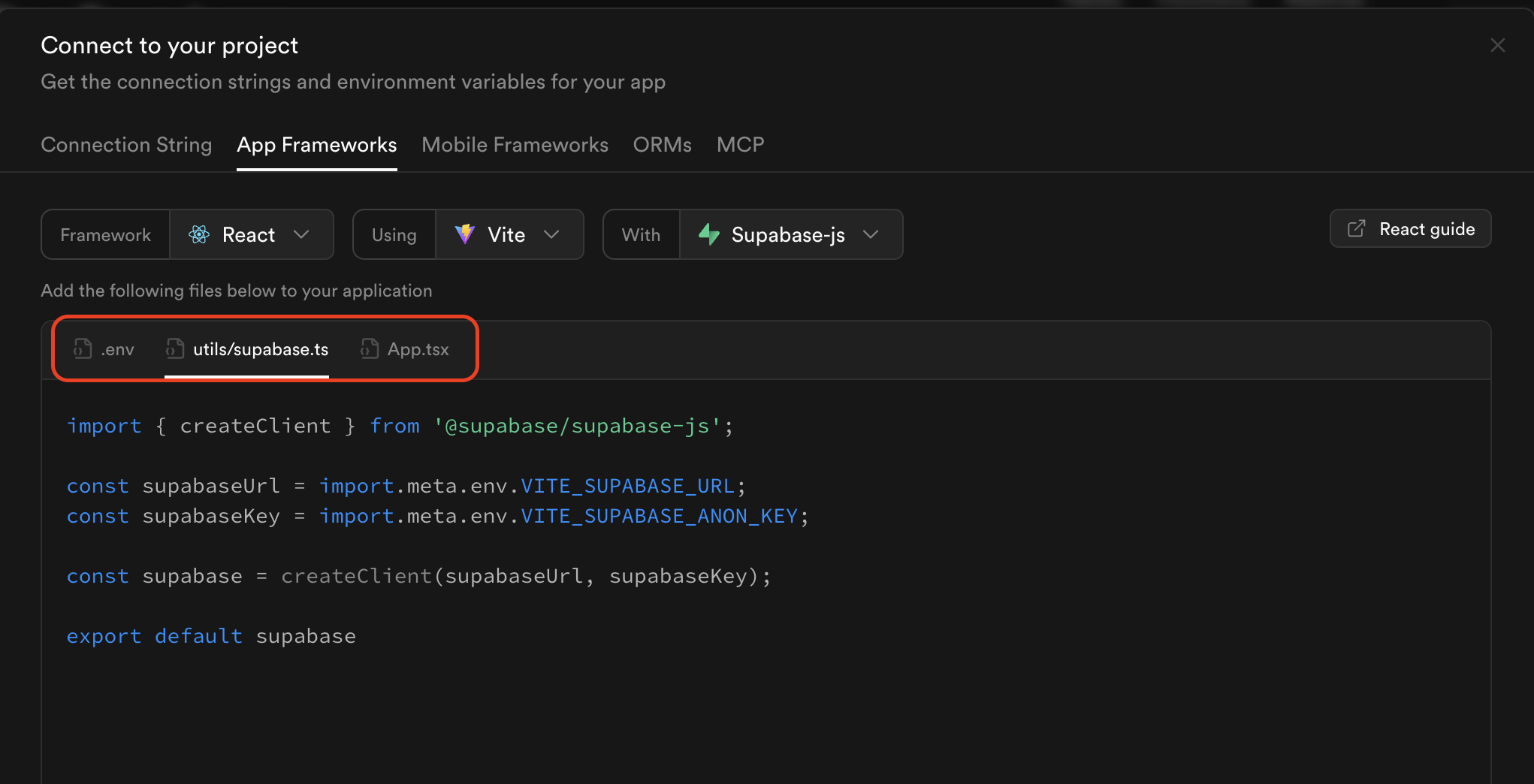Open the Mobile Frameworks tab
The image size is (1534, 784).
coord(515,144)
